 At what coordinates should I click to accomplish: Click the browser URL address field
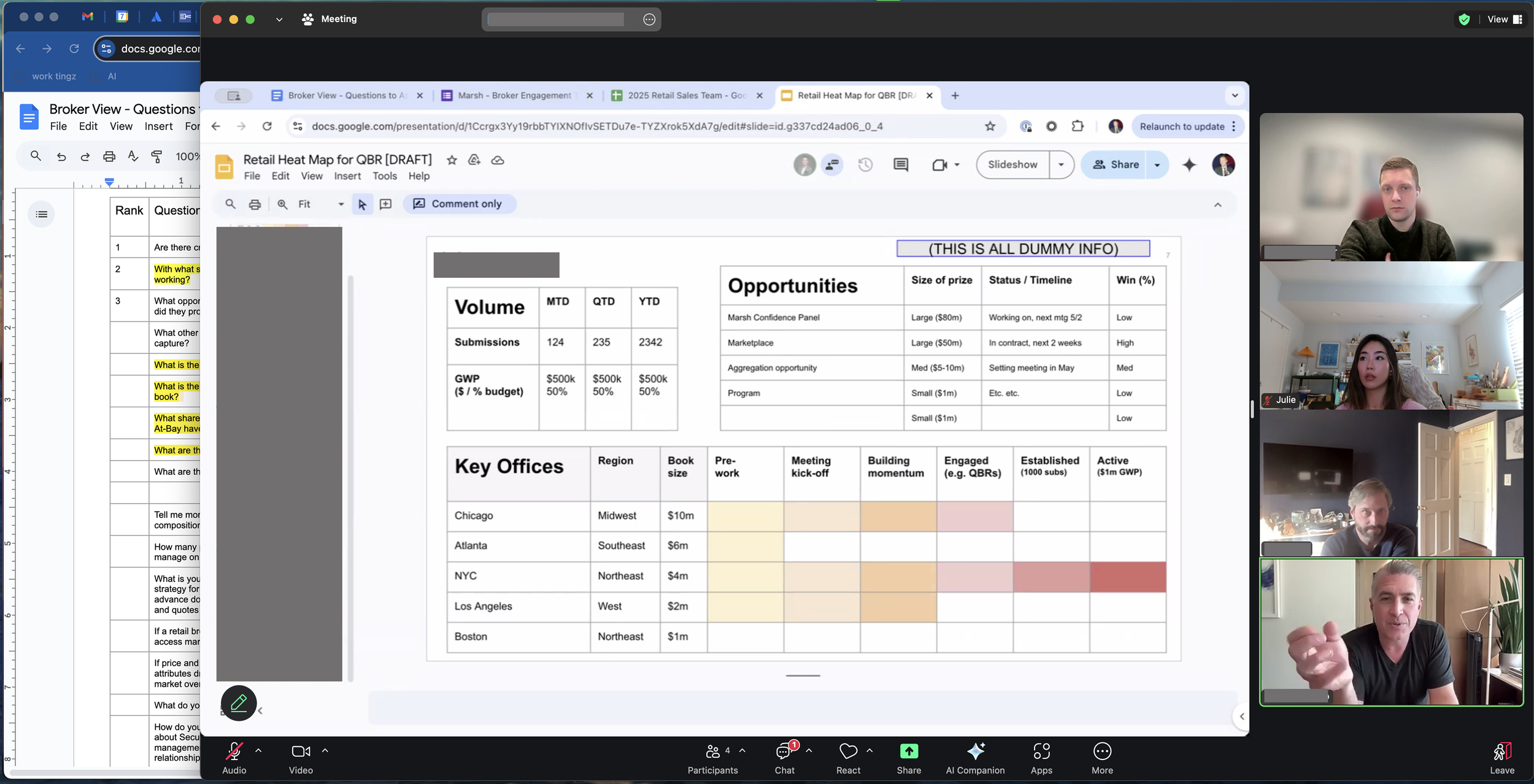(x=596, y=126)
